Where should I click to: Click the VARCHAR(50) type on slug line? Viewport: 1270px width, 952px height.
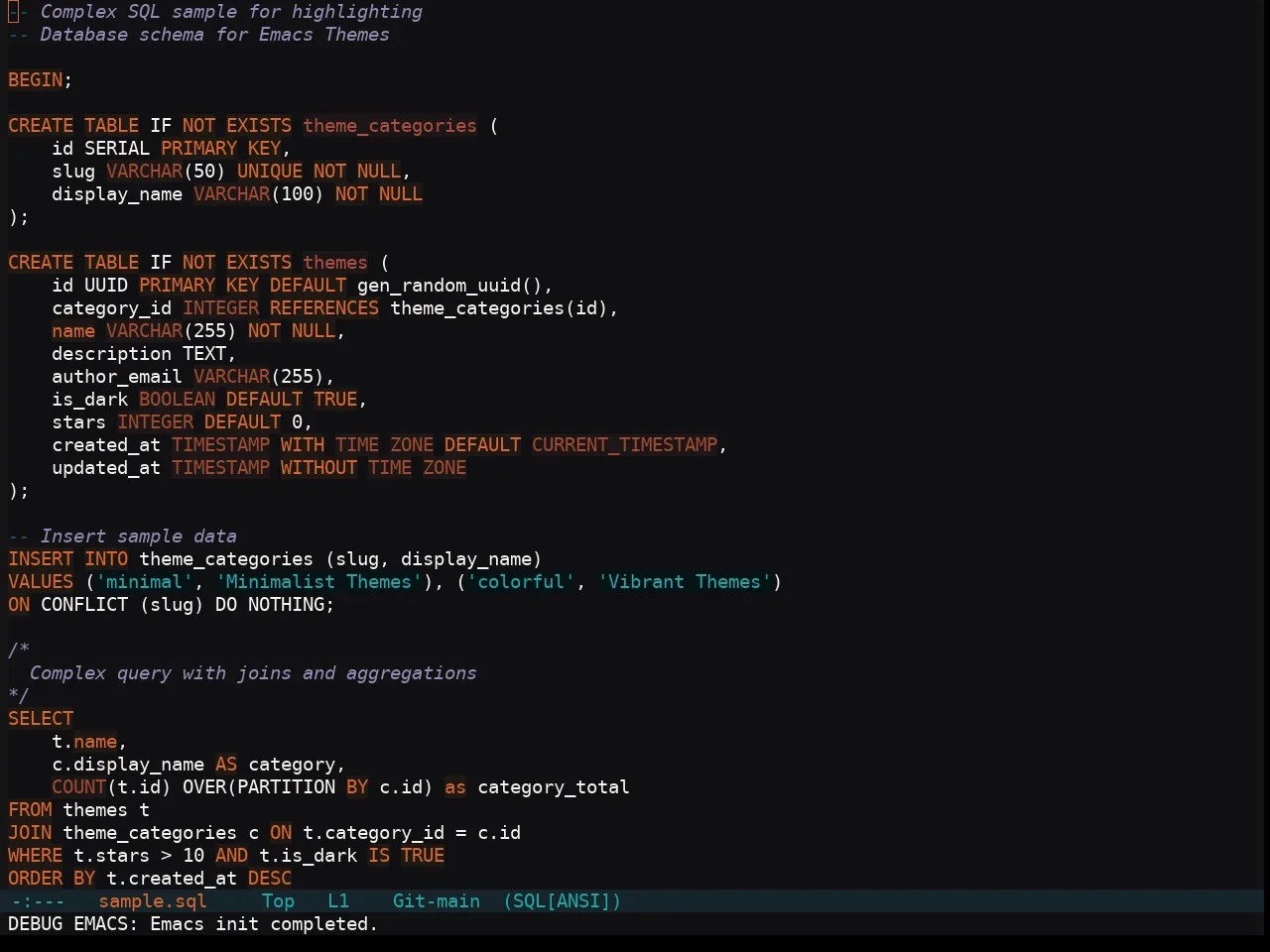(x=166, y=172)
